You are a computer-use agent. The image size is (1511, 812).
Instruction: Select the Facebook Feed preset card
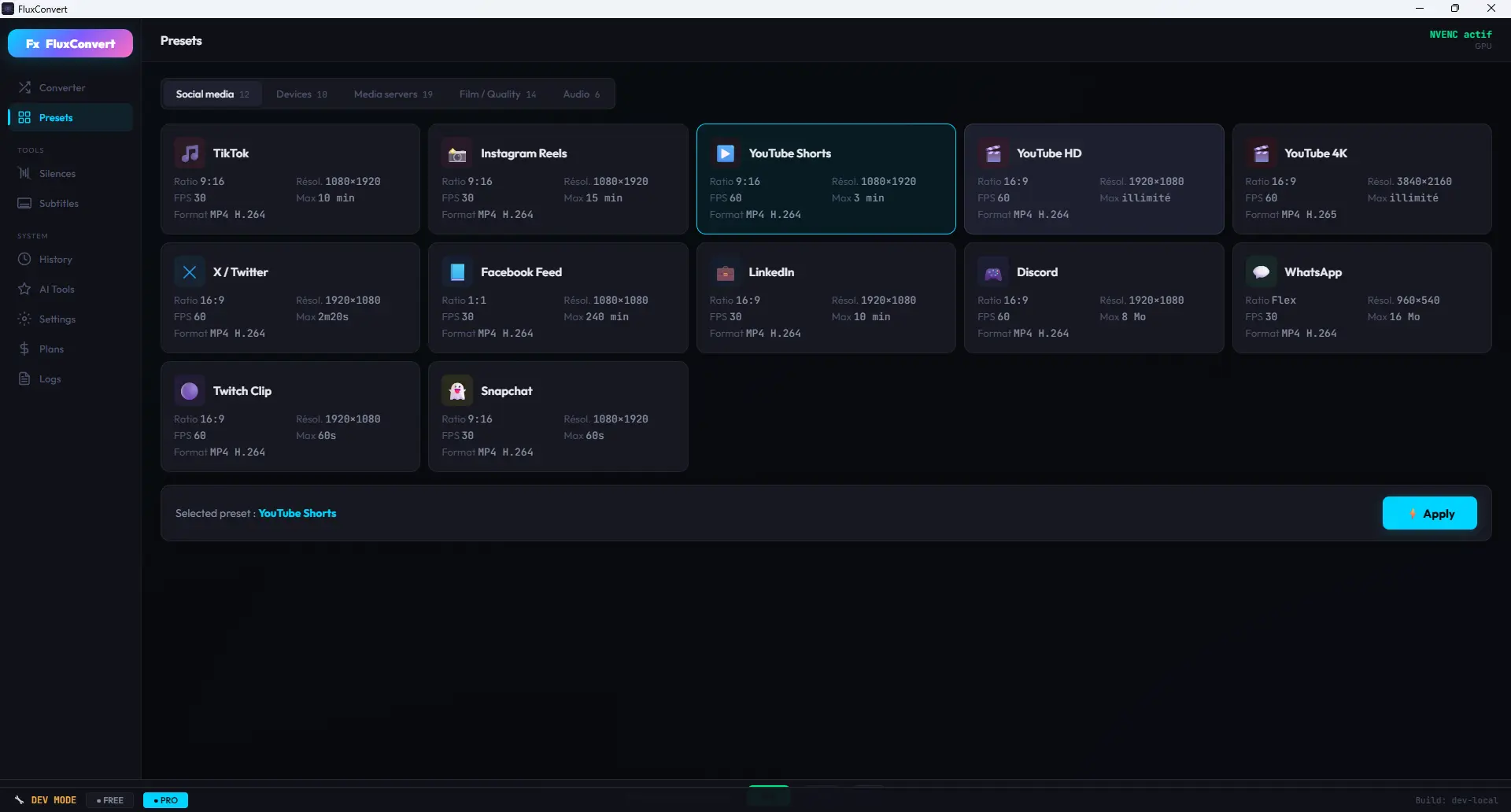coord(558,298)
